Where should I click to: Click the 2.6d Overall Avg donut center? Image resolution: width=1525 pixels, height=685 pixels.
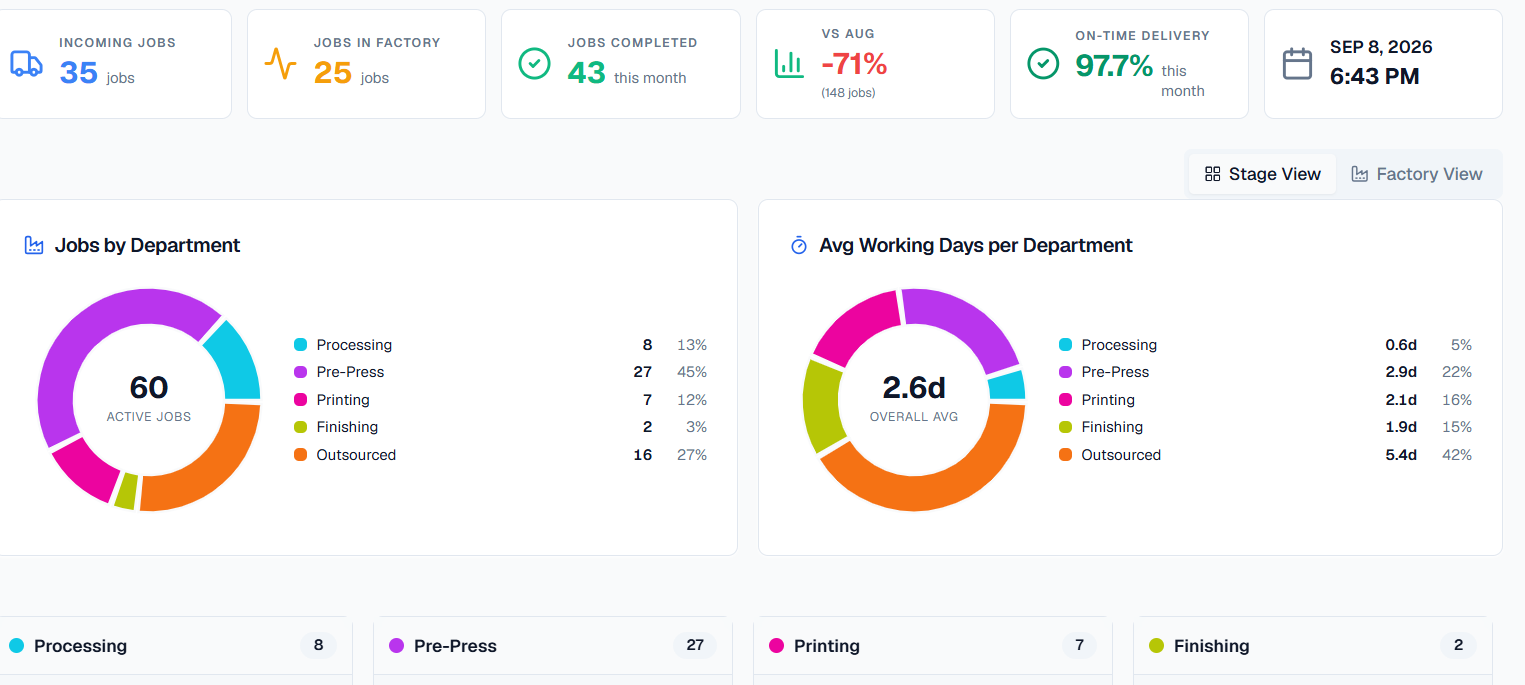(914, 398)
